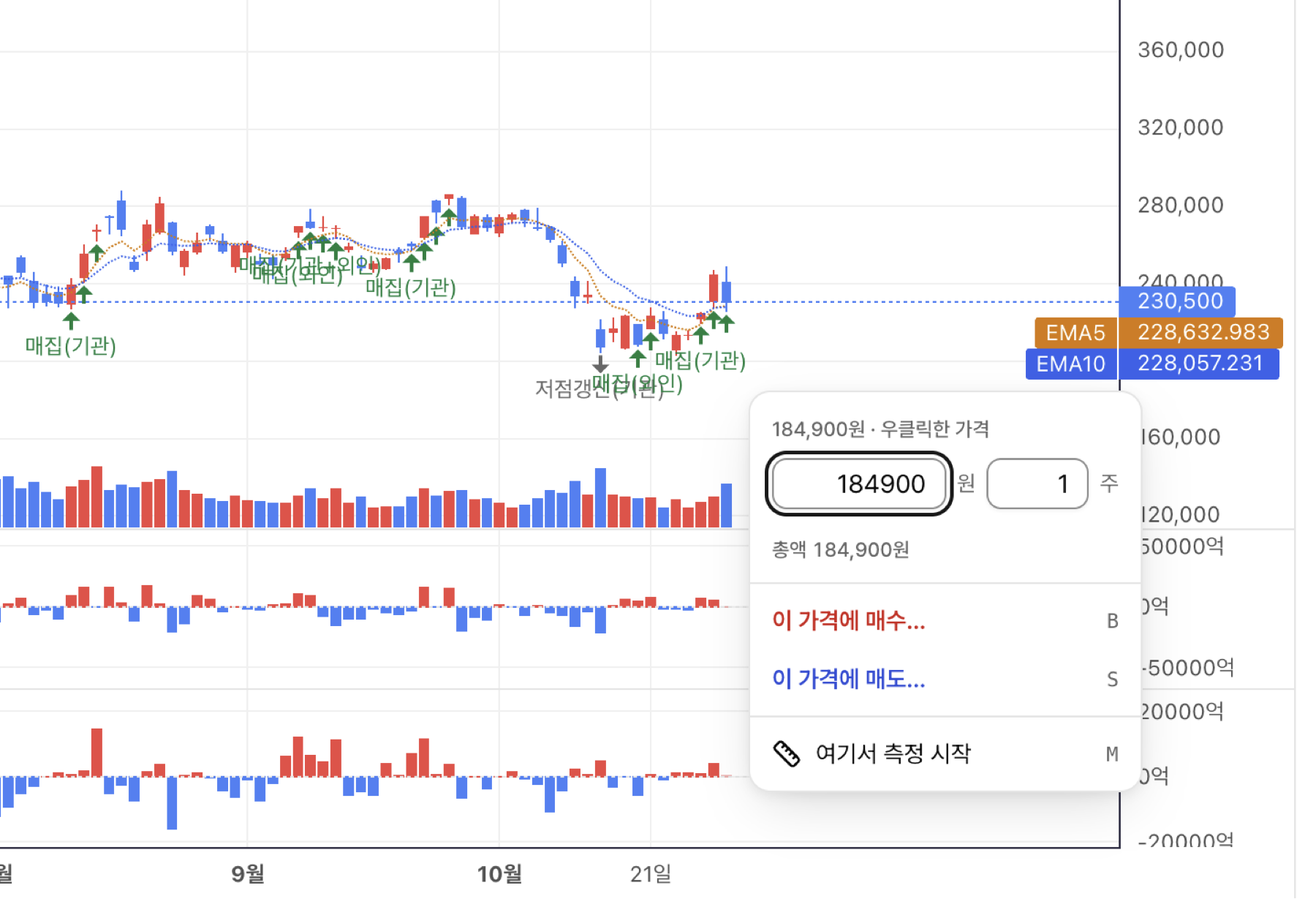The image size is (1316, 918).
Task: Click the ruler icon in the context menu
Action: tap(787, 753)
